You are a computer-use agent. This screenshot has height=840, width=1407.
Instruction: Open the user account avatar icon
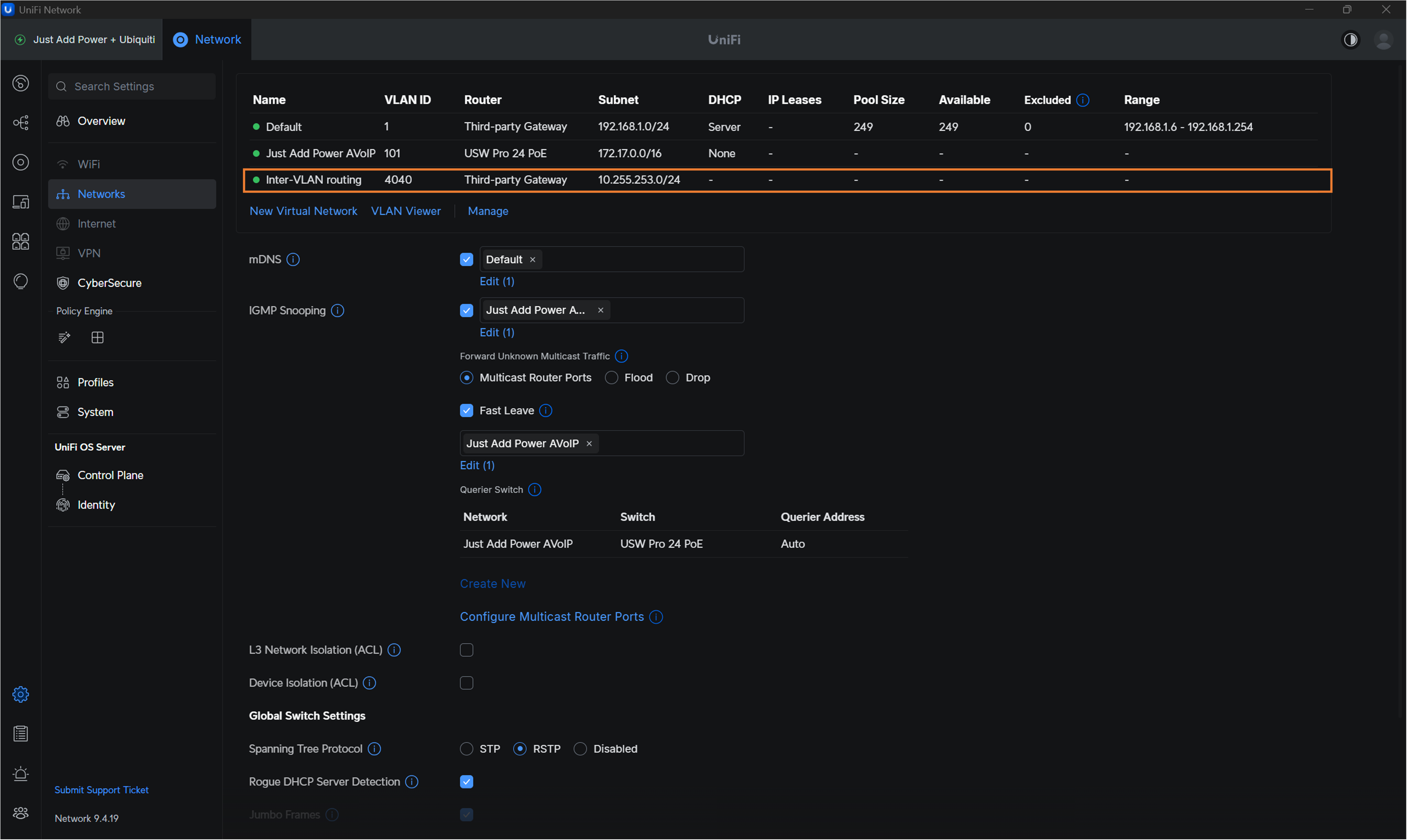click(1383, 40)
